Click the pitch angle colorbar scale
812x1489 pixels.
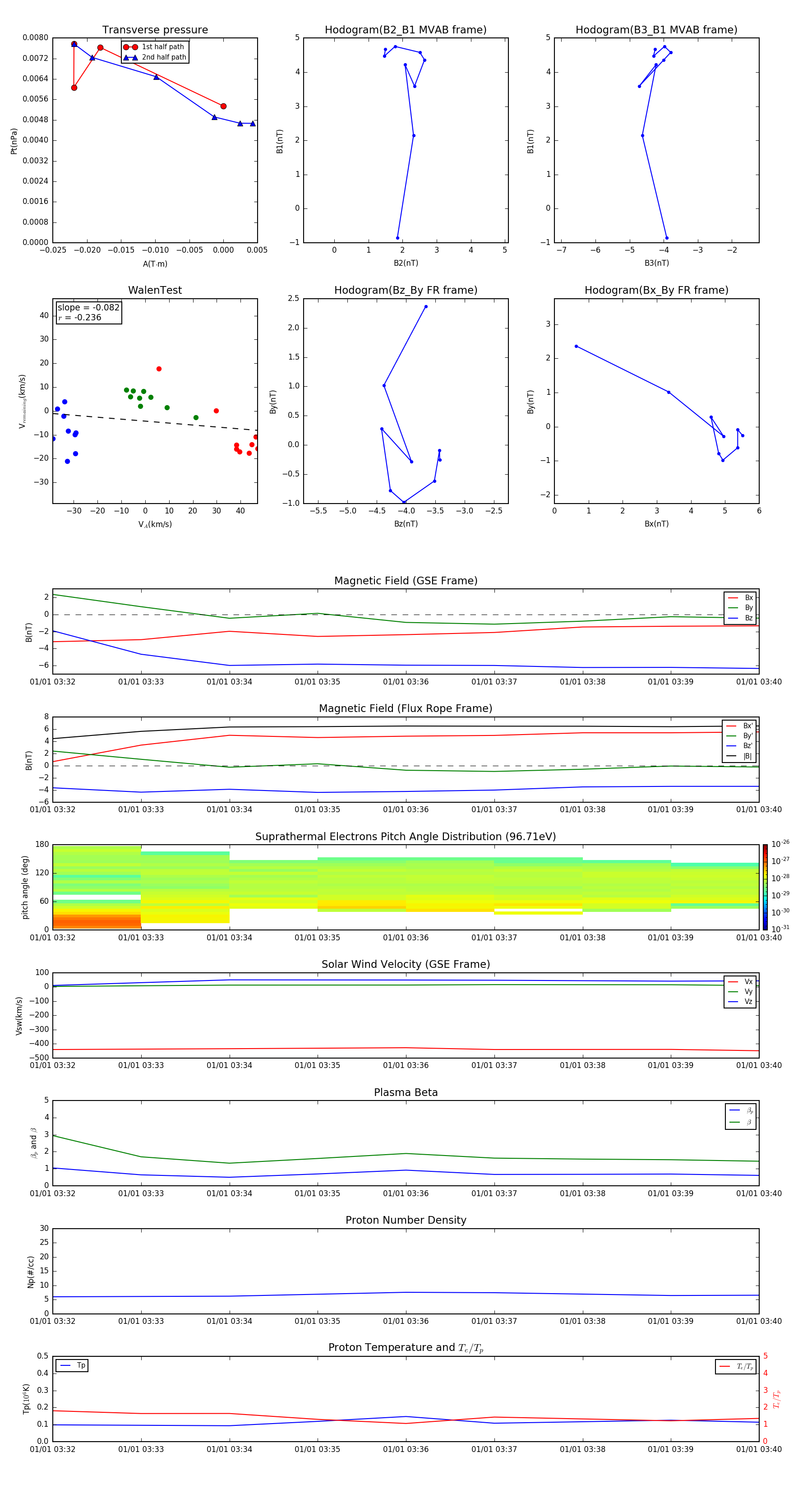click(765, 887)
